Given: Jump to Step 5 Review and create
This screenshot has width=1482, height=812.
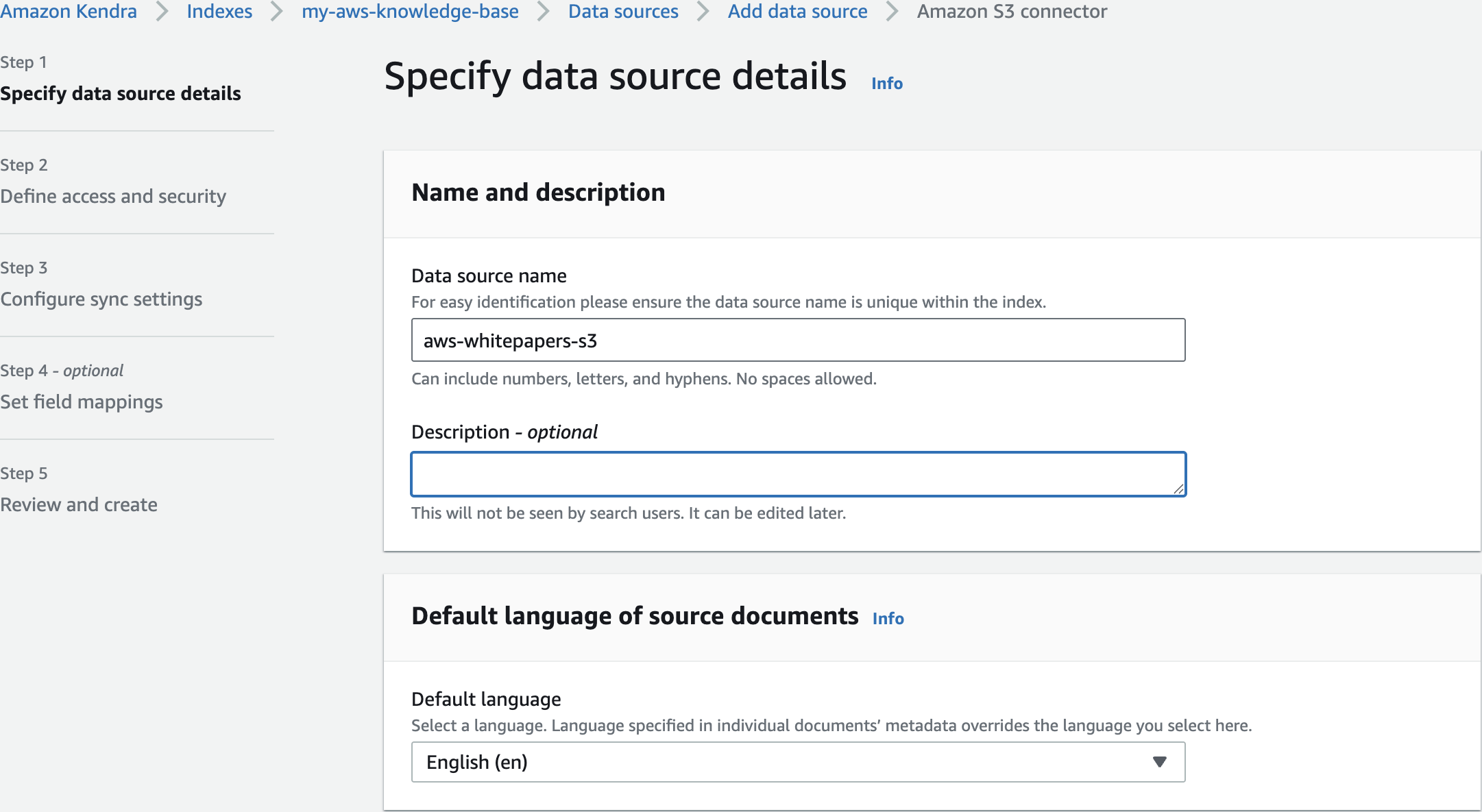Looking at the screenshot, I should click(79, 505).
